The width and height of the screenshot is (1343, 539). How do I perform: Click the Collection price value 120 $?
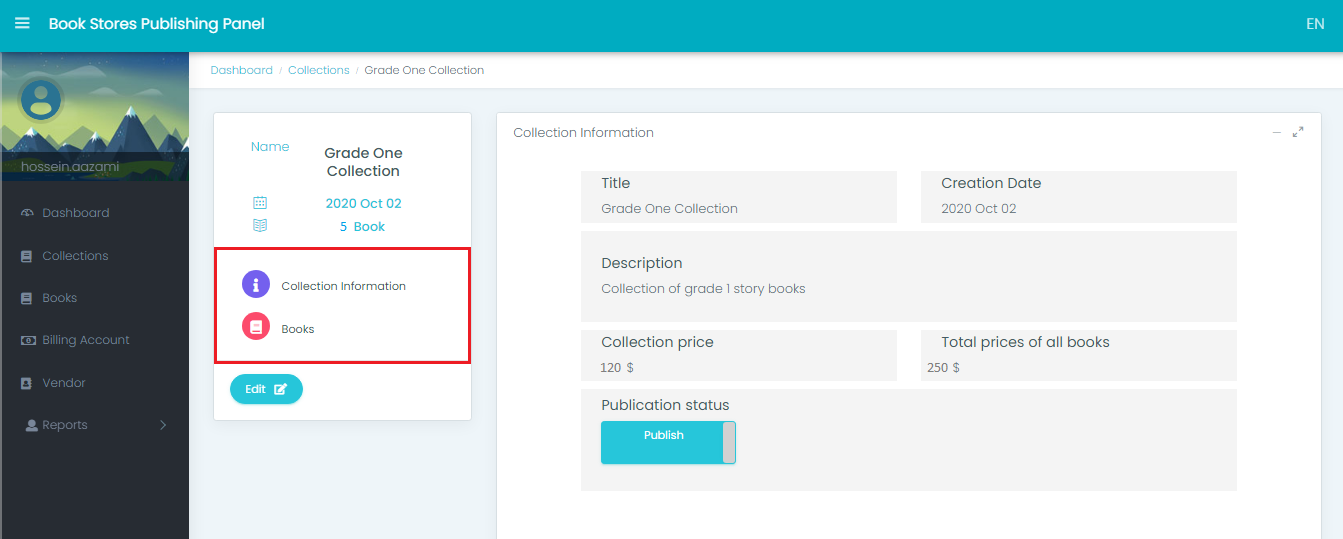(616, 368)
